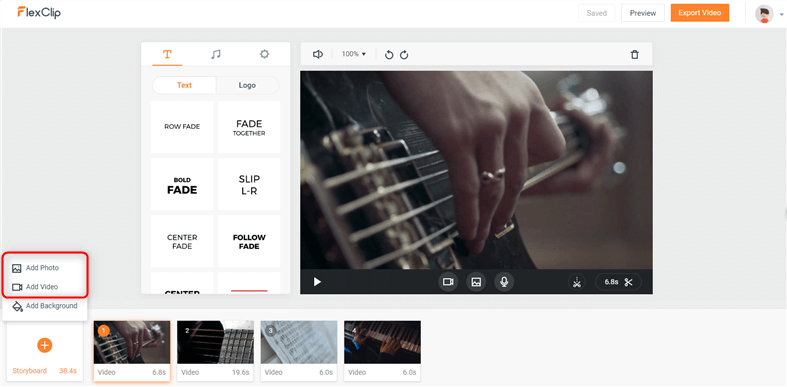Open the music note tab

(216, 54)
